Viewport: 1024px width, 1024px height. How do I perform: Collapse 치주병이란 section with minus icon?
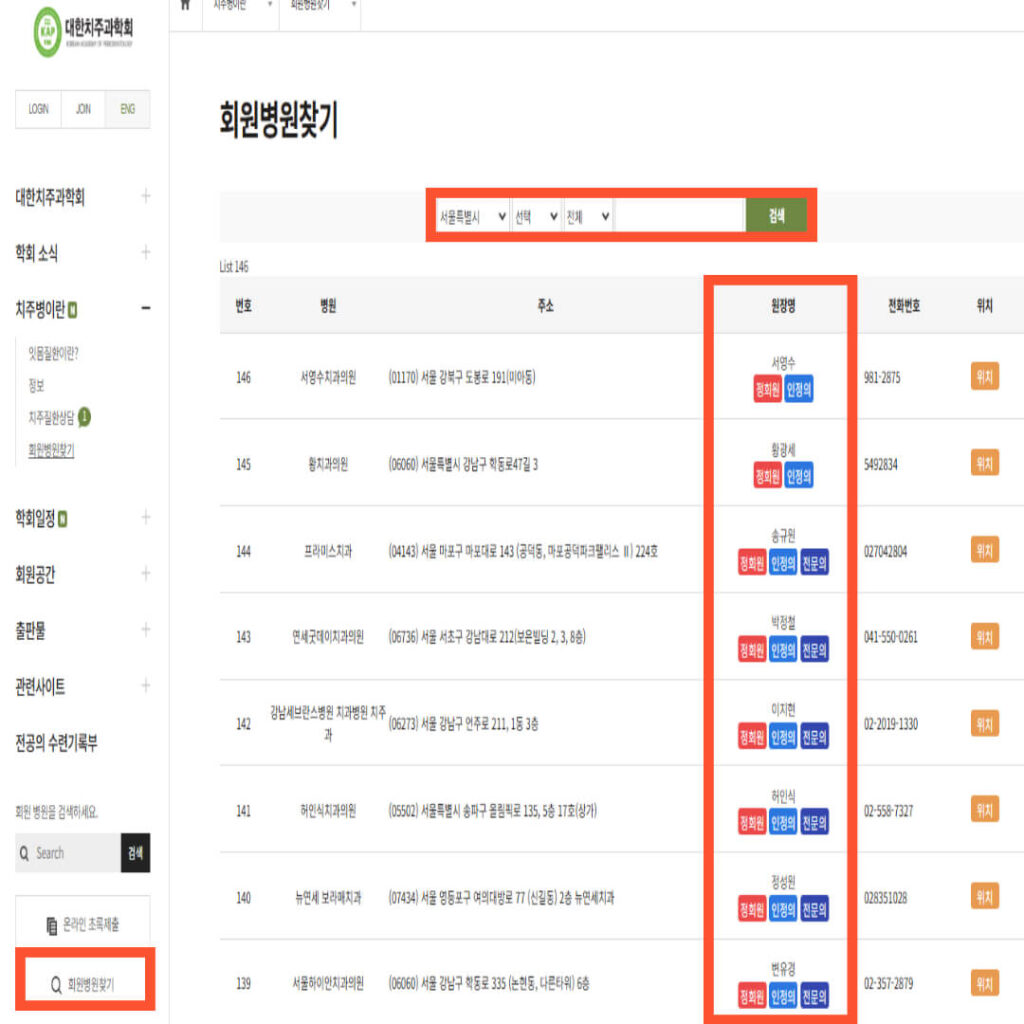pos(146,309)
